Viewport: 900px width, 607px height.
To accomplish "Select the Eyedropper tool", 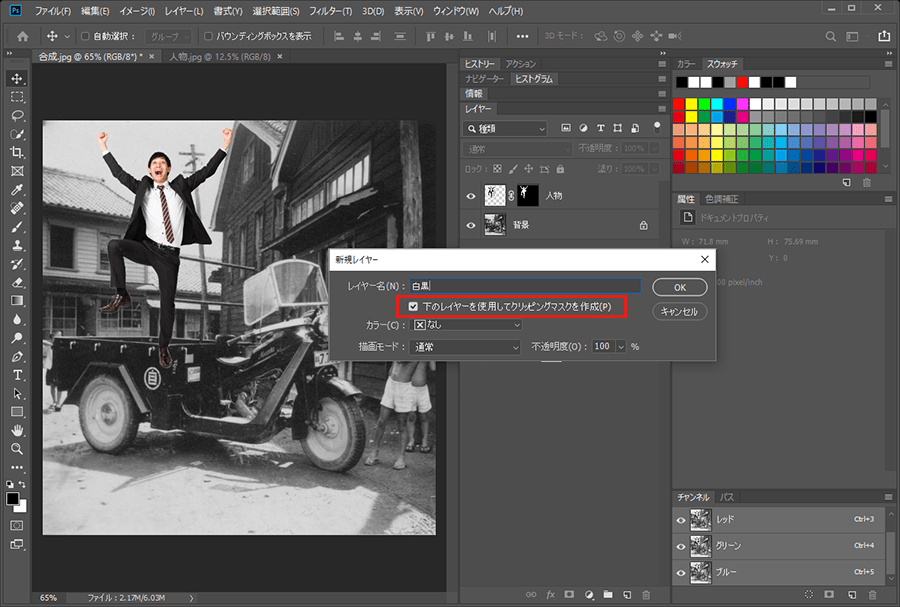I will click(17, 189).
